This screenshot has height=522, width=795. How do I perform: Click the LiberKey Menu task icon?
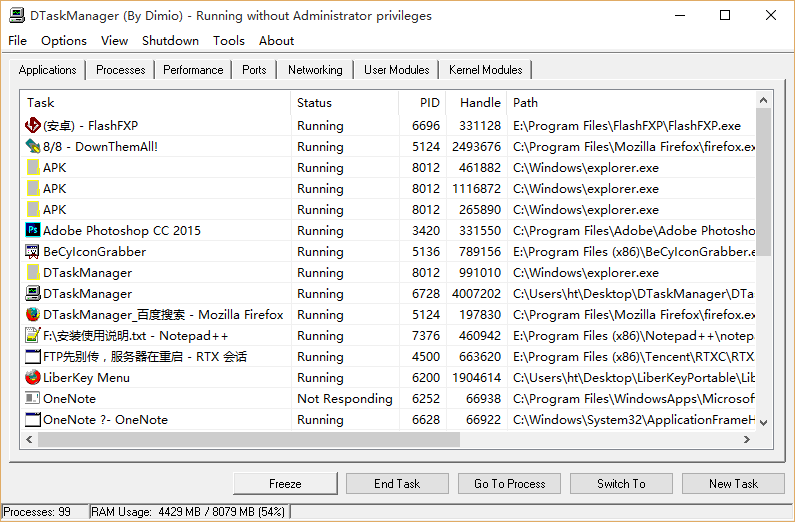[x=33, y=378]
